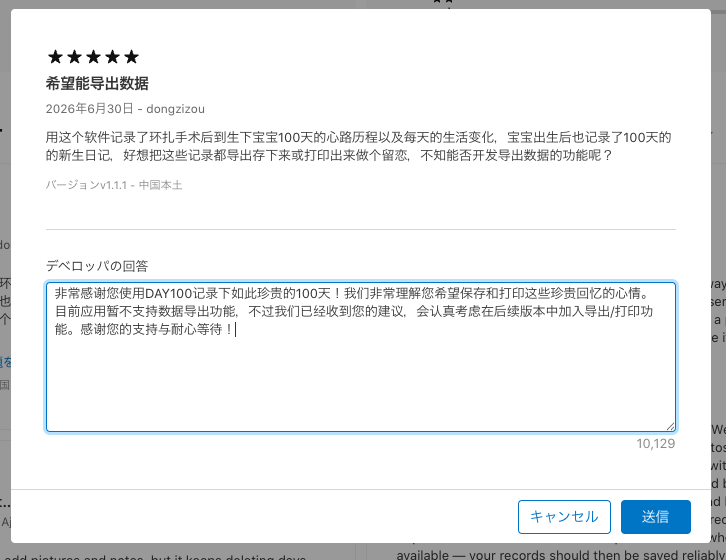This screenshot has height=560, width=726.
Task: Click the five-star rating of the review
Action: click(93, 57)
